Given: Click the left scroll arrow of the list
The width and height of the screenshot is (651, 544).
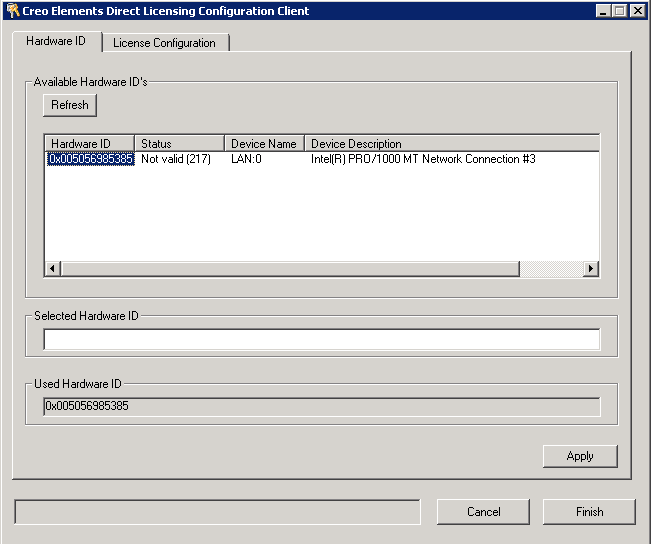Looking at the screenshot, I should coord(53,269).
